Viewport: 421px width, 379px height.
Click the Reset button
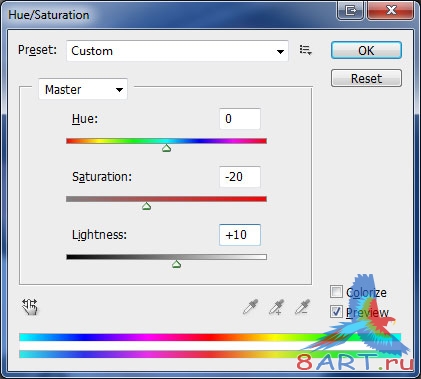(x=366, y=78)
